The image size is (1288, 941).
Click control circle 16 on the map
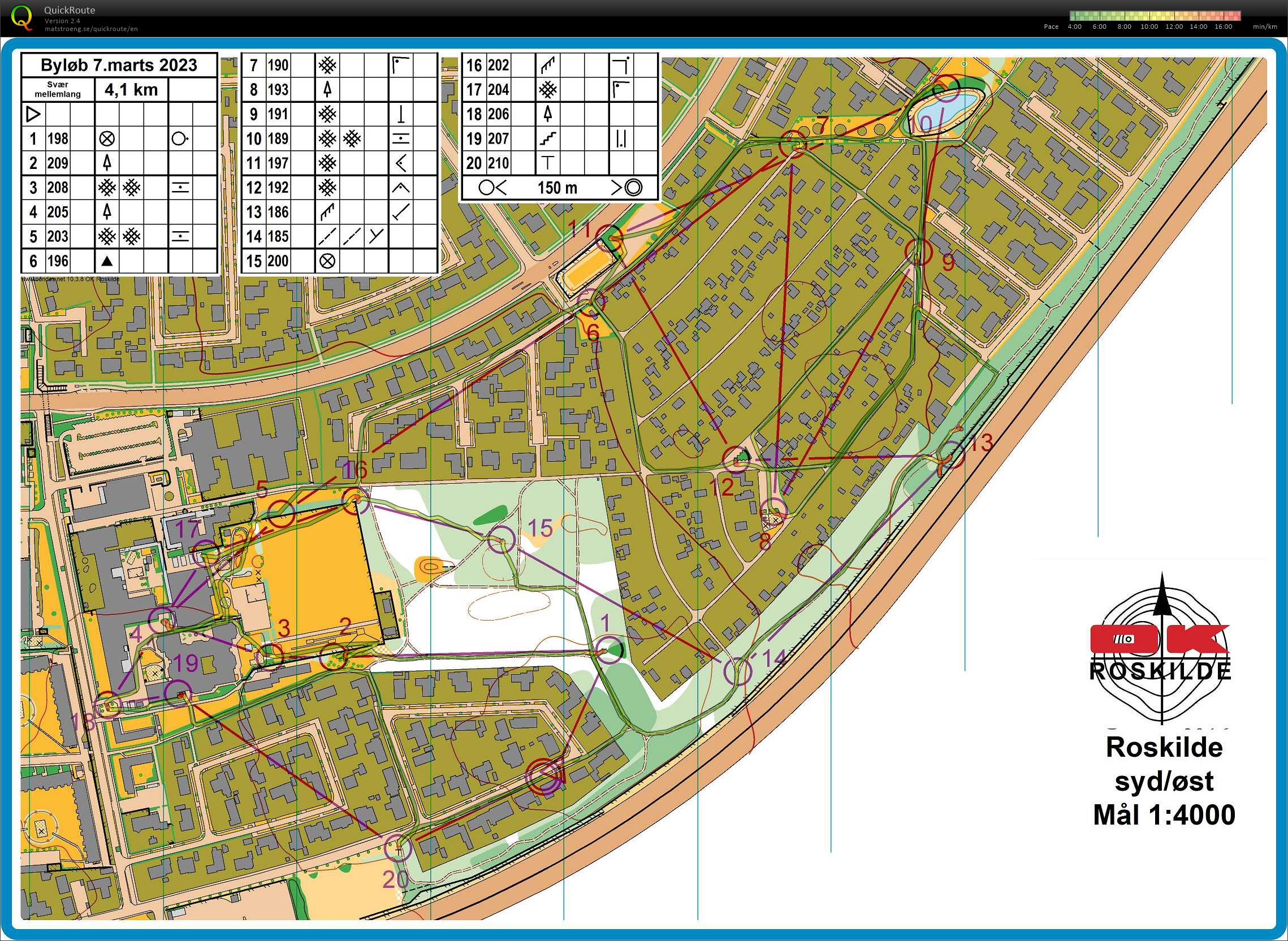356,501
